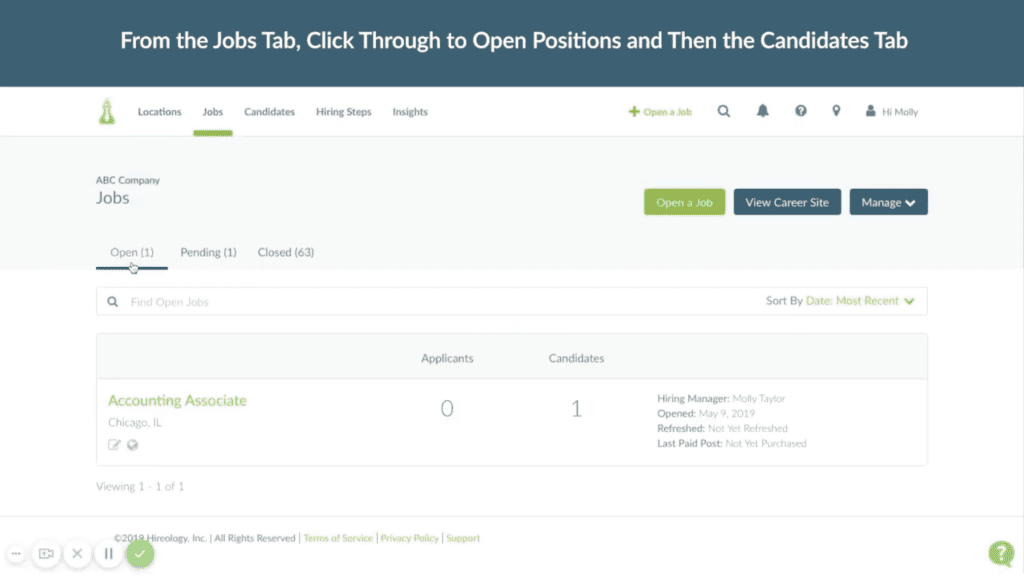Click the green help chat bubble

click(1000, 553)
